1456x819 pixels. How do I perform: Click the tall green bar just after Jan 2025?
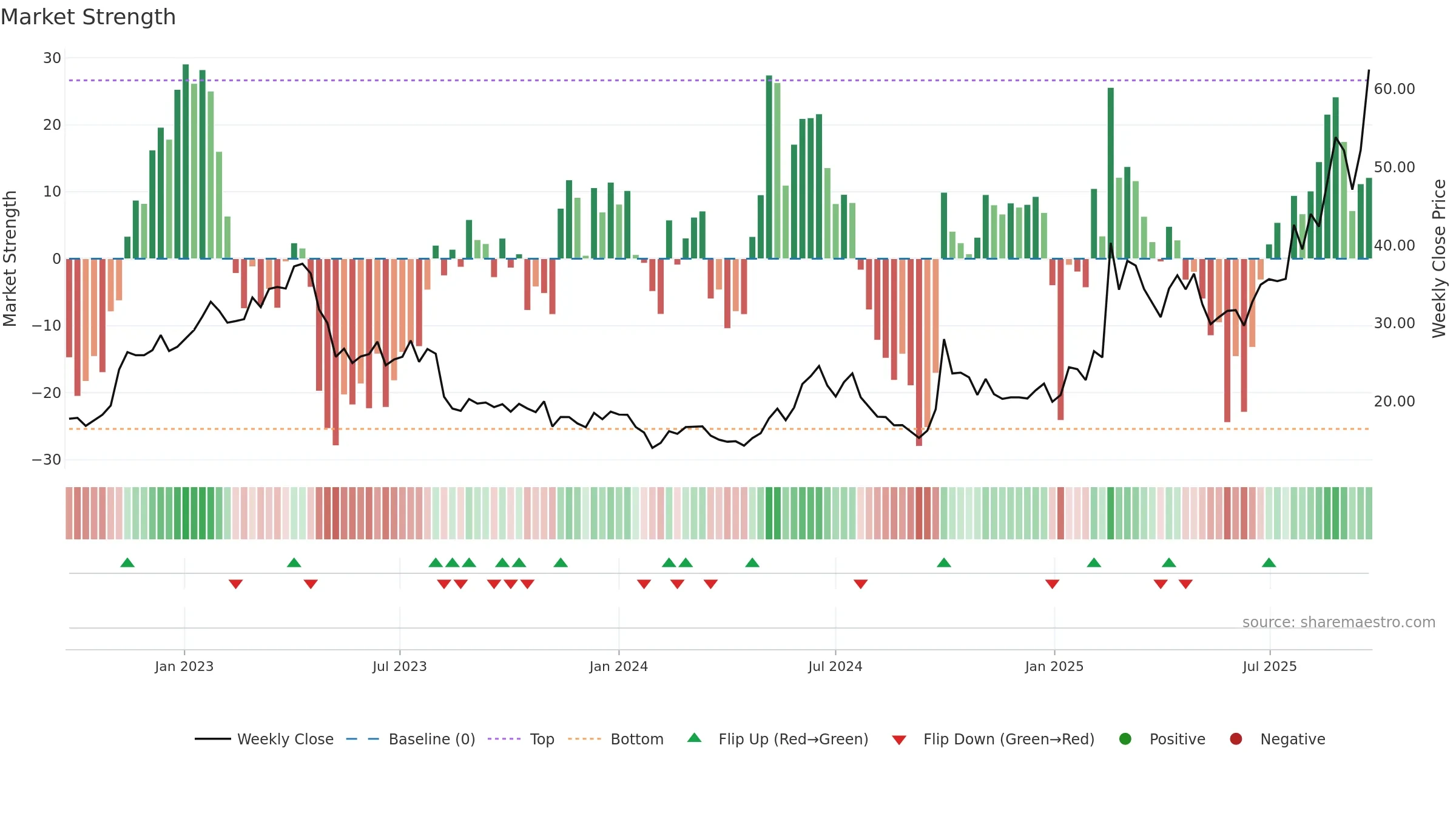[1111, 173]
